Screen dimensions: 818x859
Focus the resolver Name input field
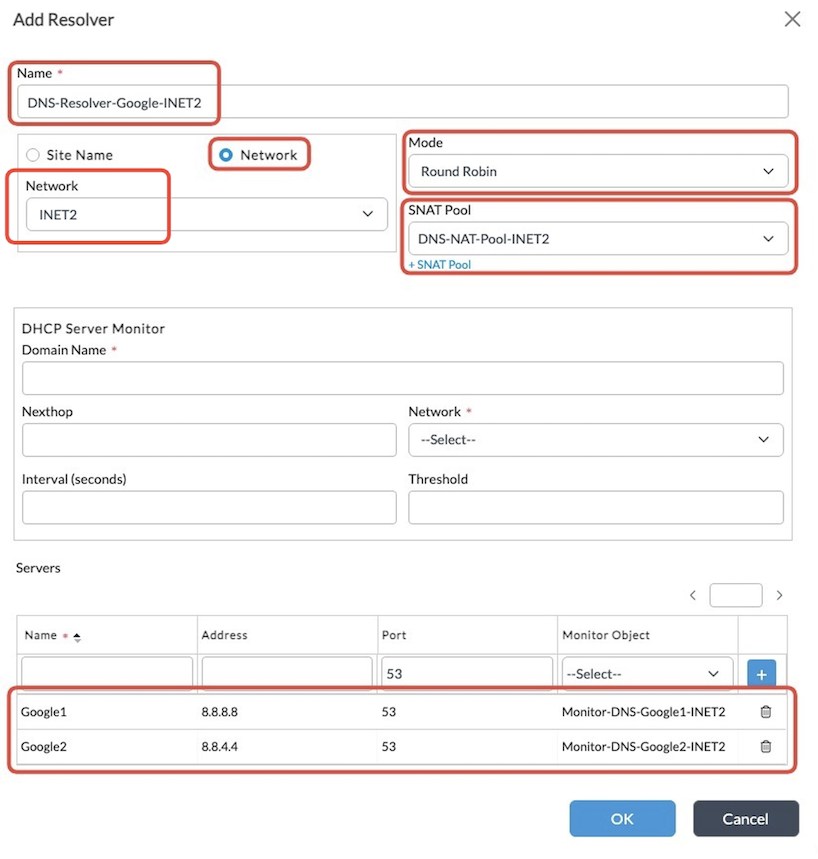(402, 102)
